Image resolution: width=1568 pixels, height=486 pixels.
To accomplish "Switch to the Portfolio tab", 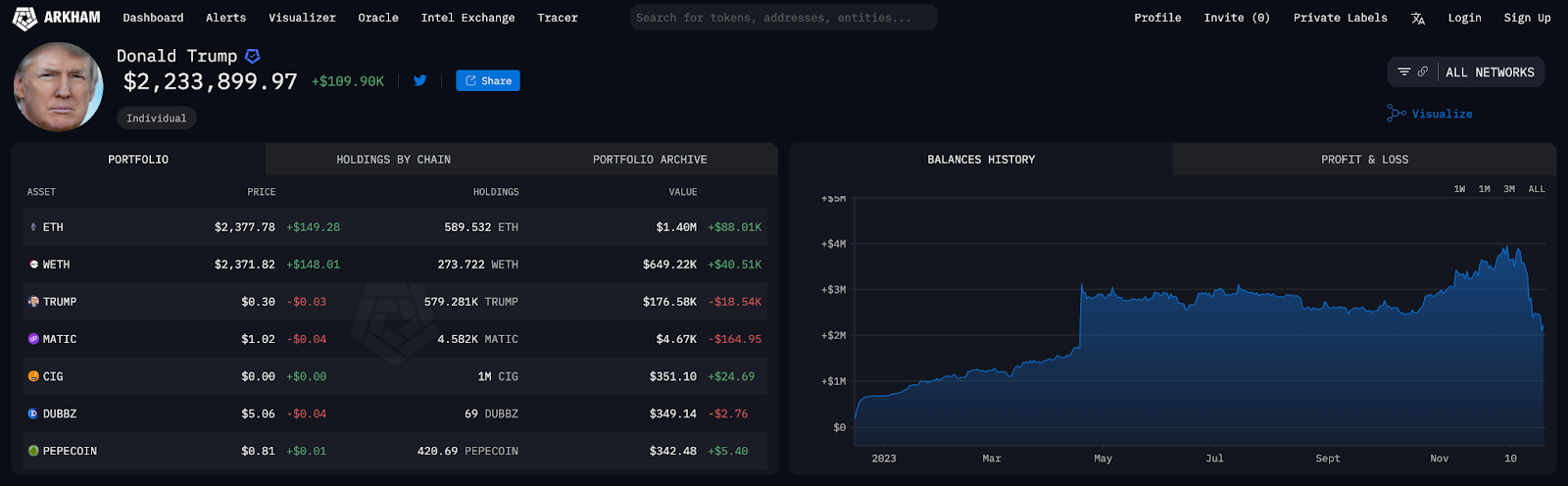I will [138, 159].
